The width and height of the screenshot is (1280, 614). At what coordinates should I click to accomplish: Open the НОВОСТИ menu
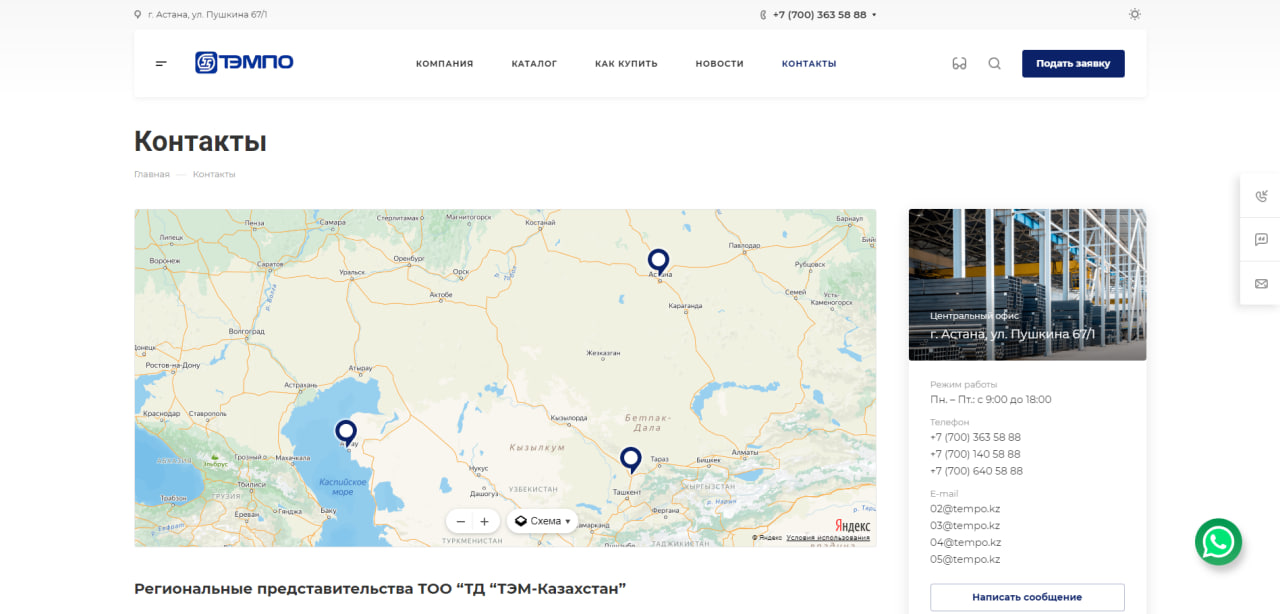720,63
